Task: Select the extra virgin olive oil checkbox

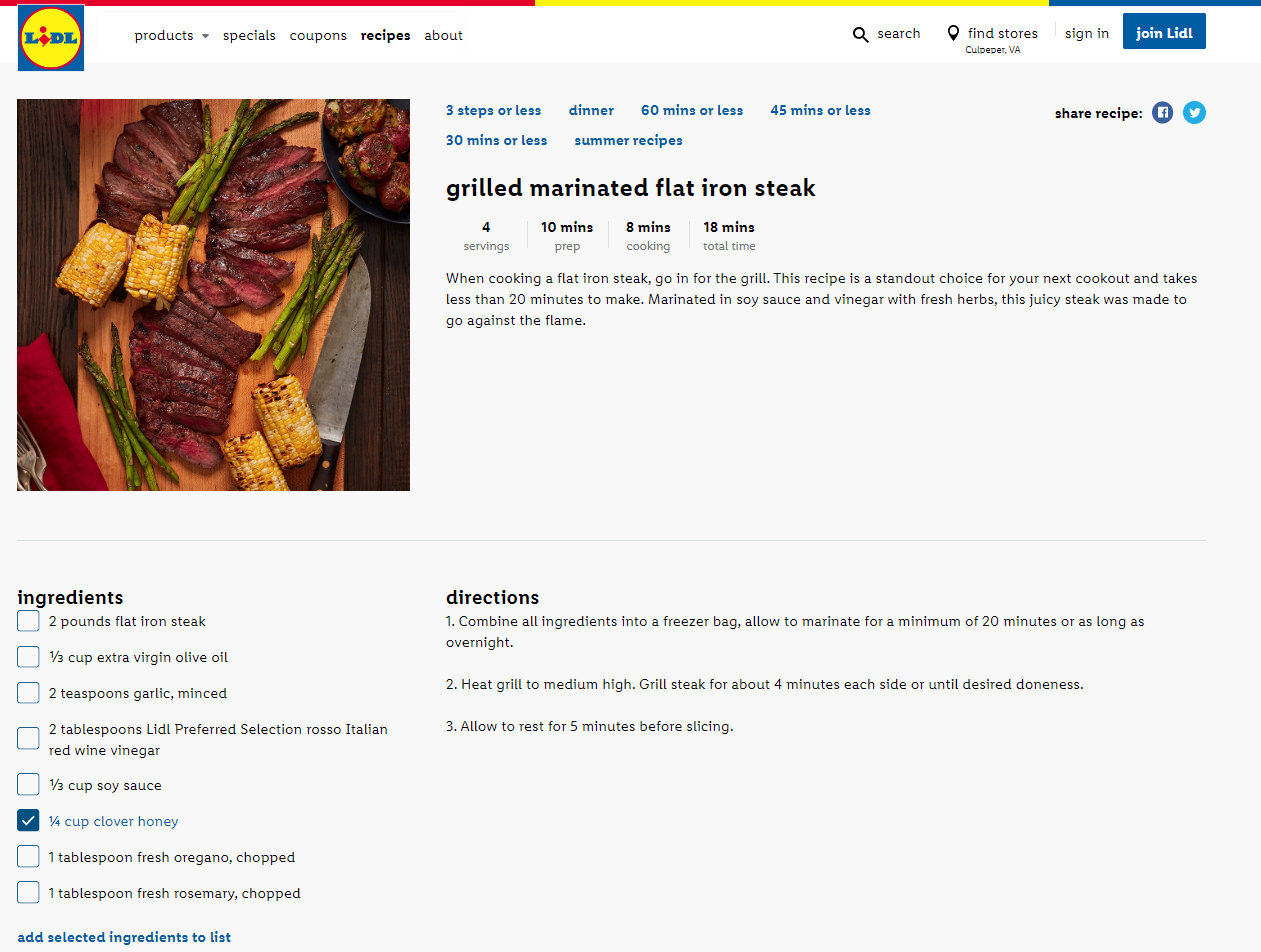Action: (29, 657)
